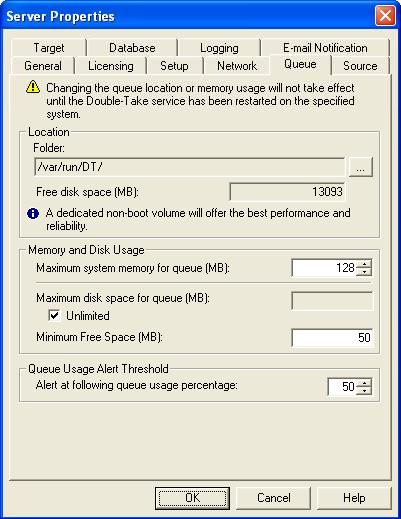Go to the E-mail Notification tab
Viewport: 401px width, 519px height.
[325, 48]
